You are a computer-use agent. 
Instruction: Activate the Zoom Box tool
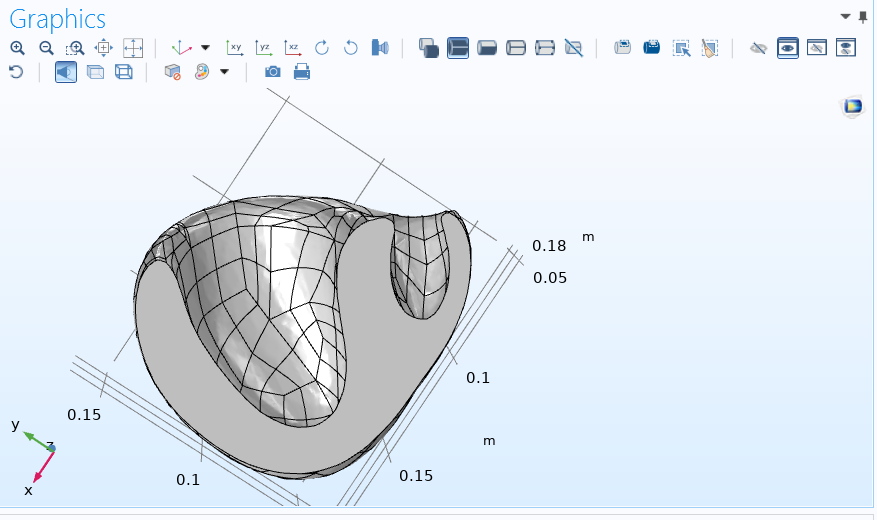pyautogui.click(x=75, y=47)
